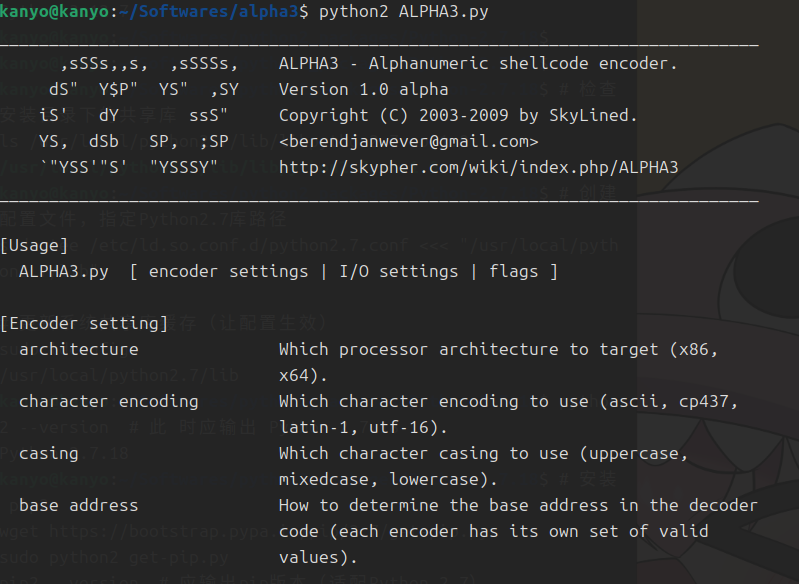The height and width of the screenshot is (584, 799).
Task: Click the '(uppercase,' casing description text
Action: (x=633, y=453)
